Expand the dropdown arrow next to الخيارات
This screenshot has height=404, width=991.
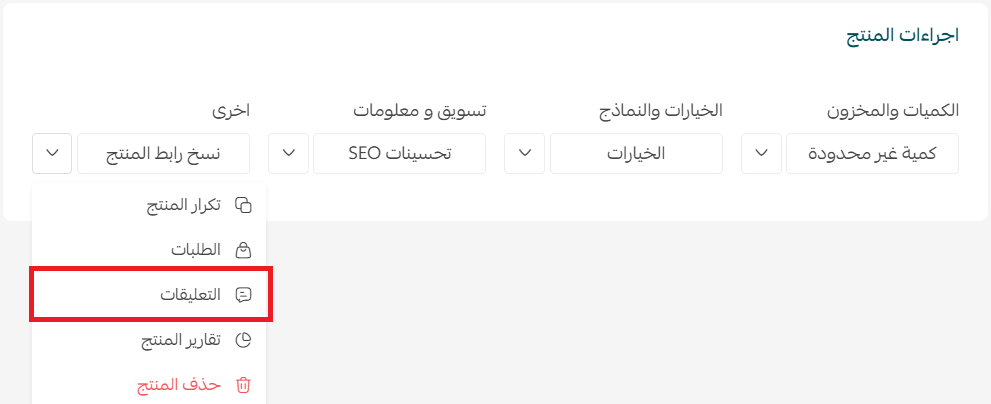click(525, 153)
